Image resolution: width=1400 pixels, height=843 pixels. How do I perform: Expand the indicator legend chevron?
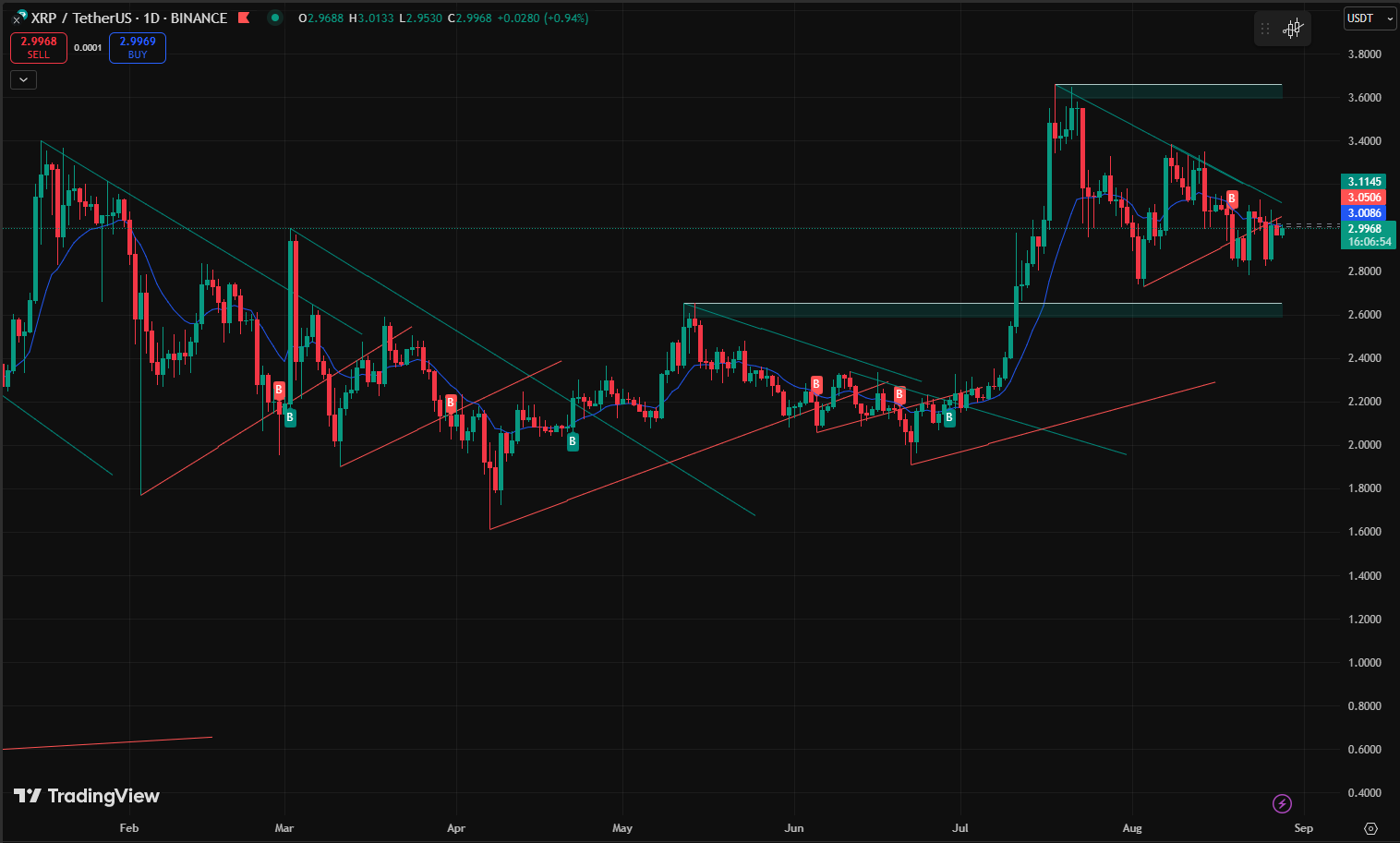[x=23, y=80]
